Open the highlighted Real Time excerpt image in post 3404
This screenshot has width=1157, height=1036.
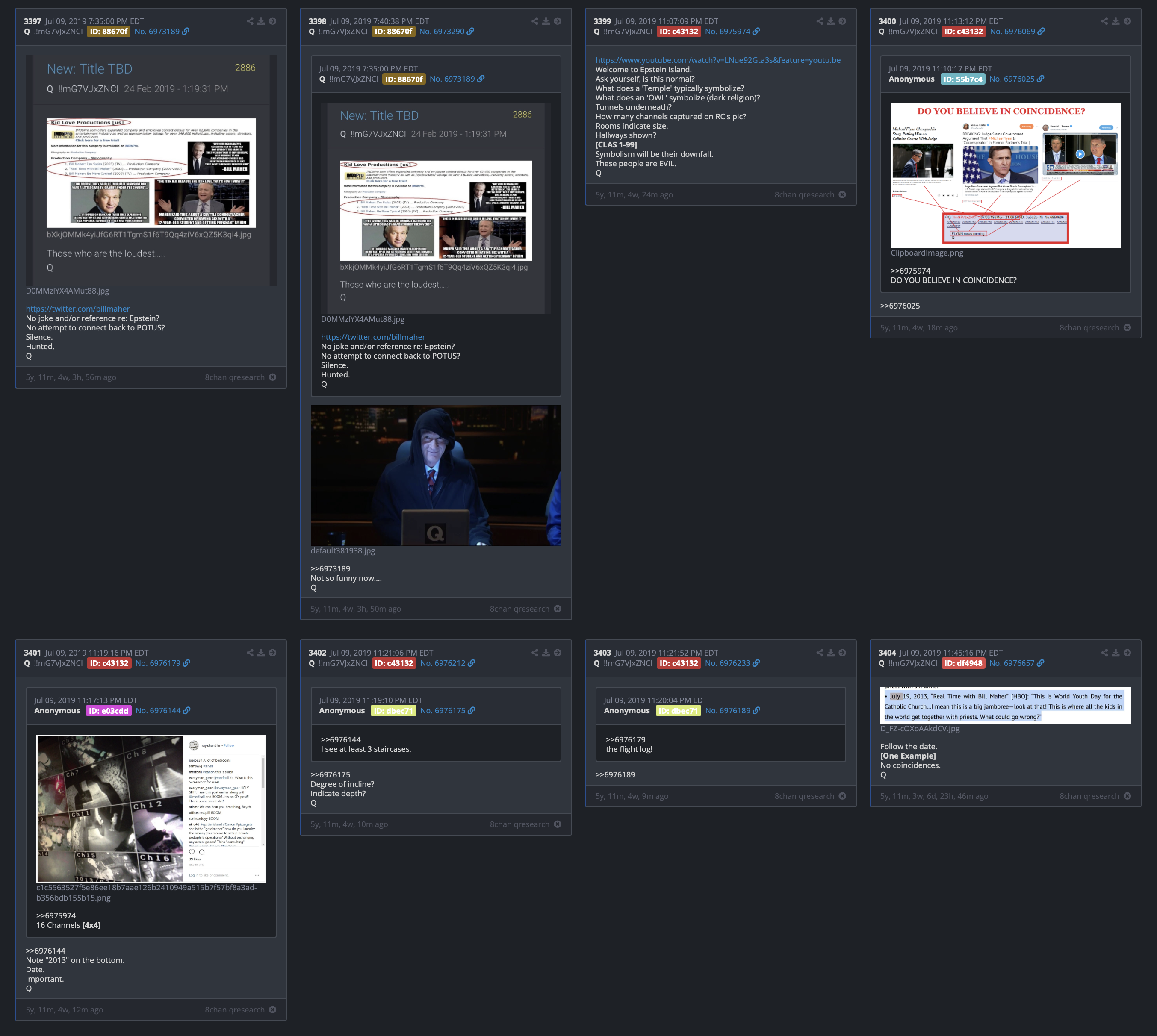pos(1006,705)
